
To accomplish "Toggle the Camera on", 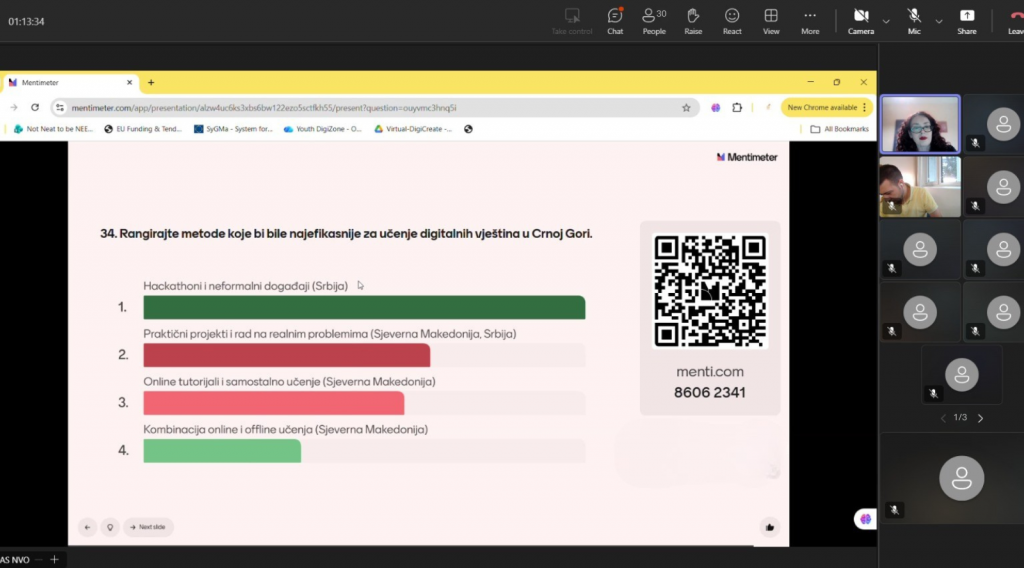I will tap(860, 20).
